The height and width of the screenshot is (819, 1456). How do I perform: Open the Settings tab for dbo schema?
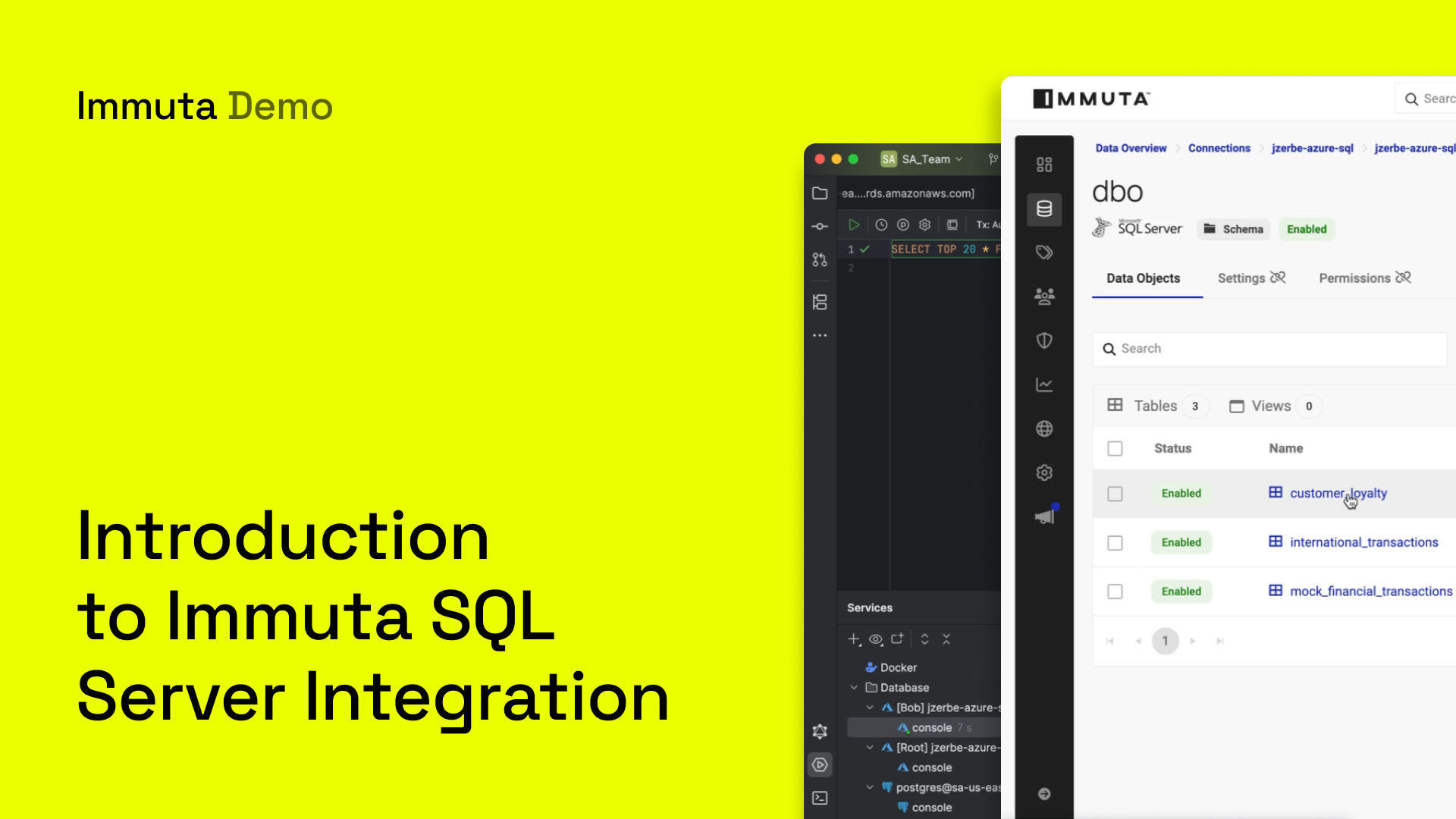coord(1244,278)
